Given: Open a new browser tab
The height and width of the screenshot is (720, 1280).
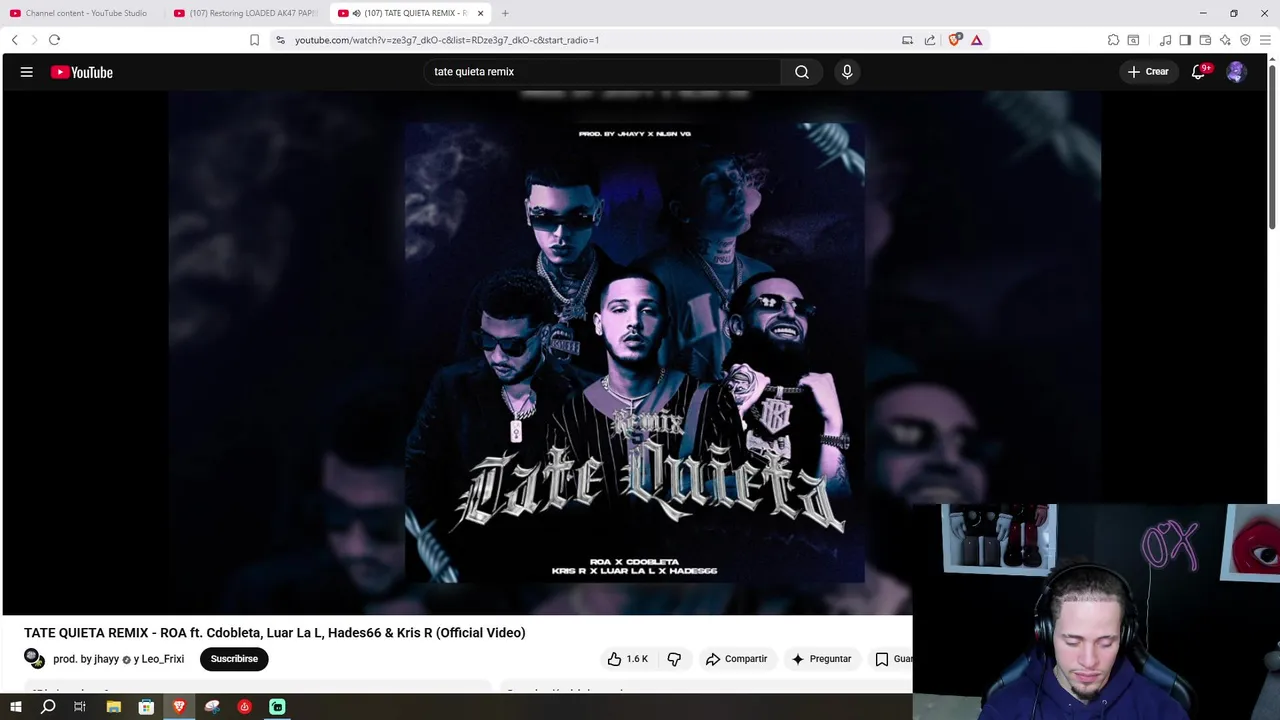Looking at the screenshot, I should point(505,13).
